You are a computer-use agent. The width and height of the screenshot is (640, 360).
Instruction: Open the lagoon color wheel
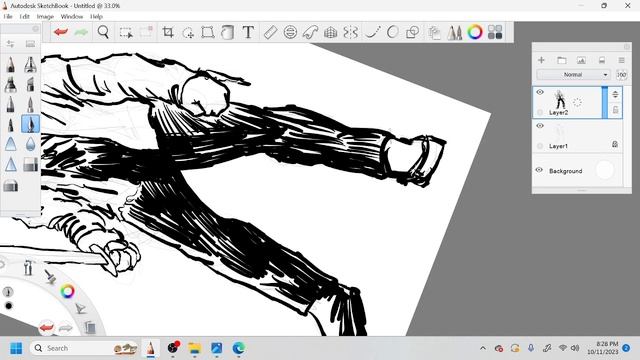pos(67,291)
